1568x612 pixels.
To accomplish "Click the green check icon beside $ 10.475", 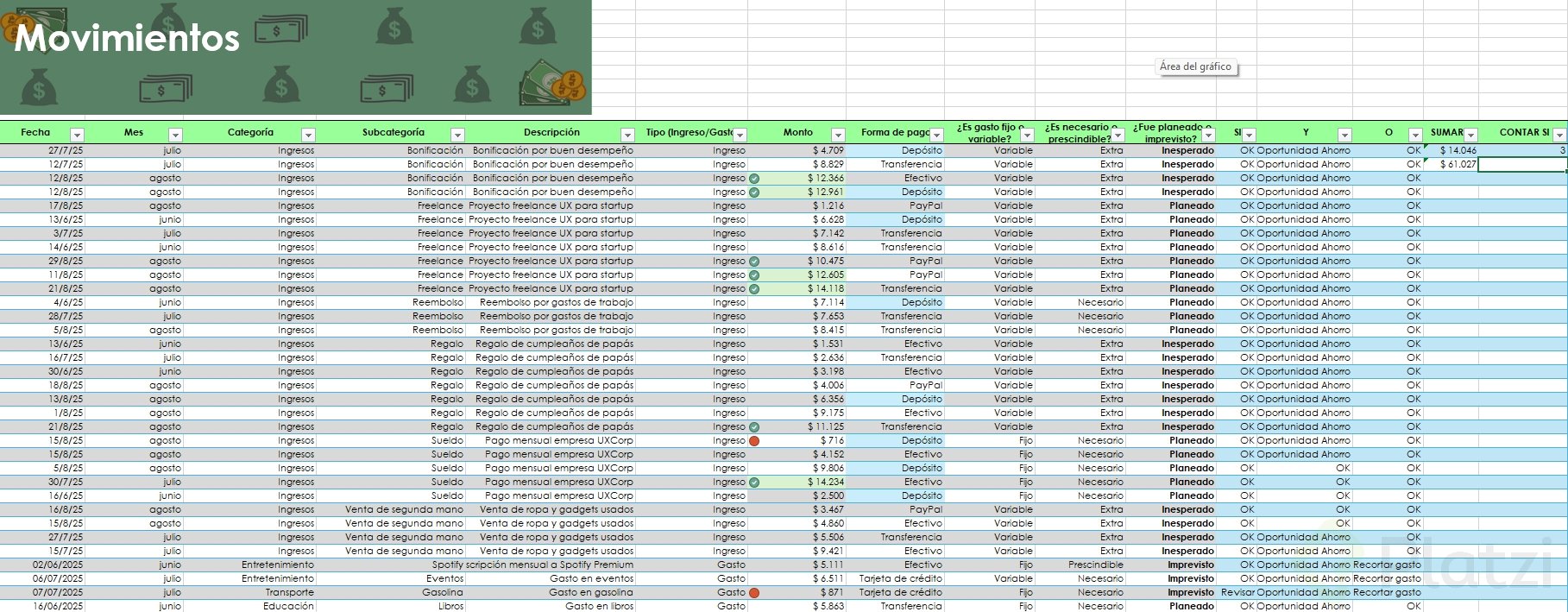I will click(754, 262).
